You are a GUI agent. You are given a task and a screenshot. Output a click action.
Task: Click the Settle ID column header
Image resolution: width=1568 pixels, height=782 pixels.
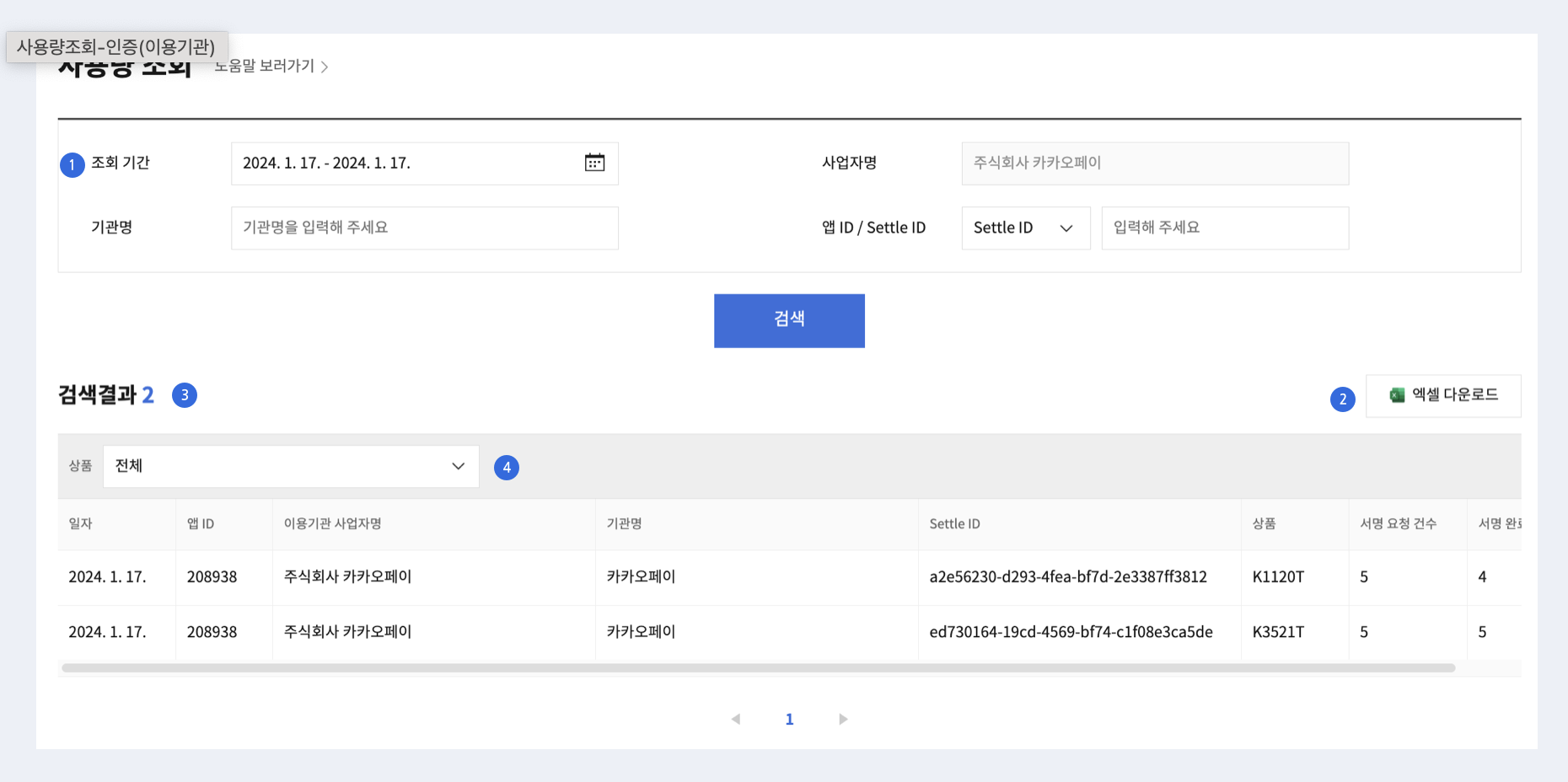(x=954, y=524)
